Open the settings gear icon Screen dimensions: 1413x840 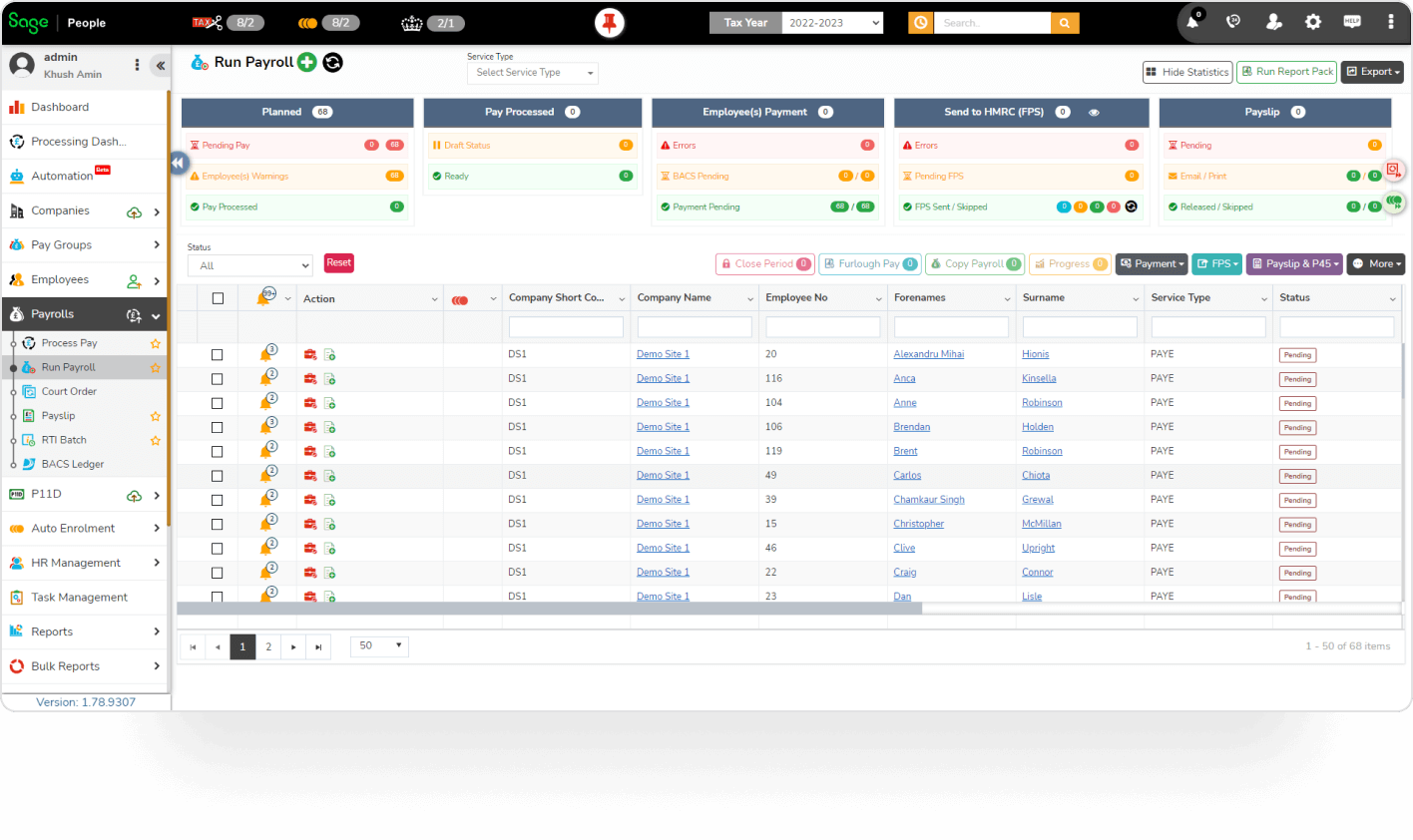point(1312,21)
